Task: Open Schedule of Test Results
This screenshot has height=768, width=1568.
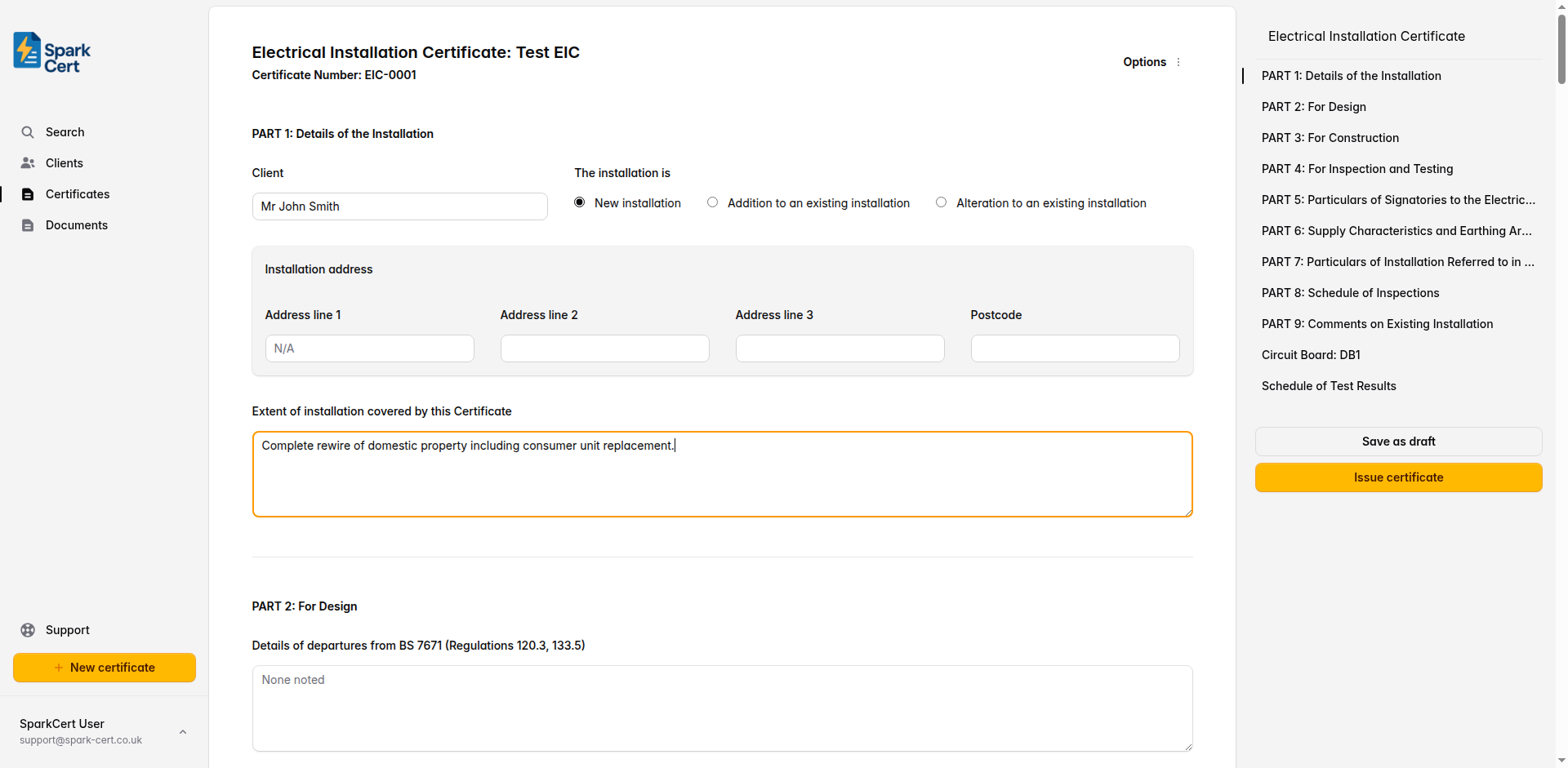Action: tap(1329, 385)
